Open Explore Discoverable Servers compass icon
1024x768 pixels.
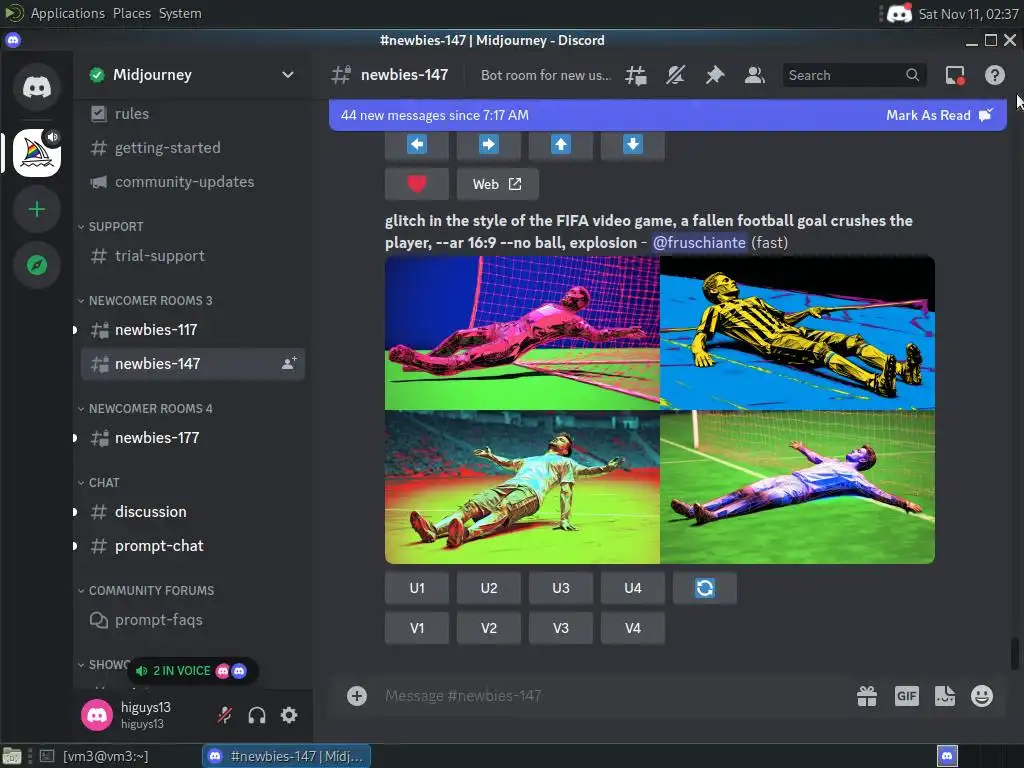pos(37,265)
